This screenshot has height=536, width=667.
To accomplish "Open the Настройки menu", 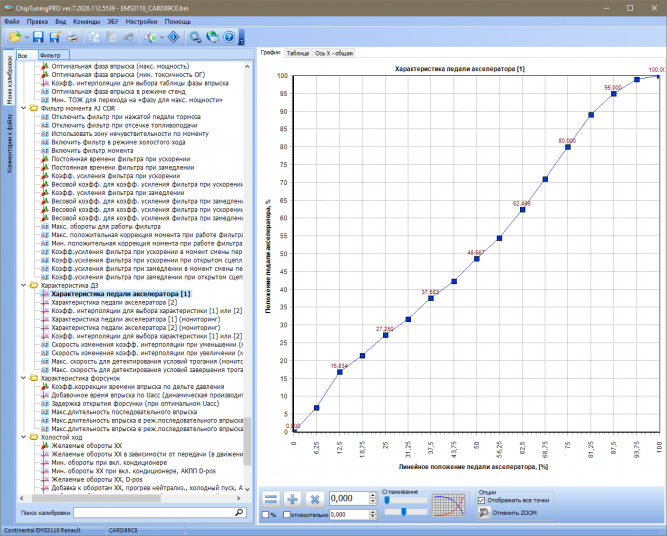I will coord(141,21).
